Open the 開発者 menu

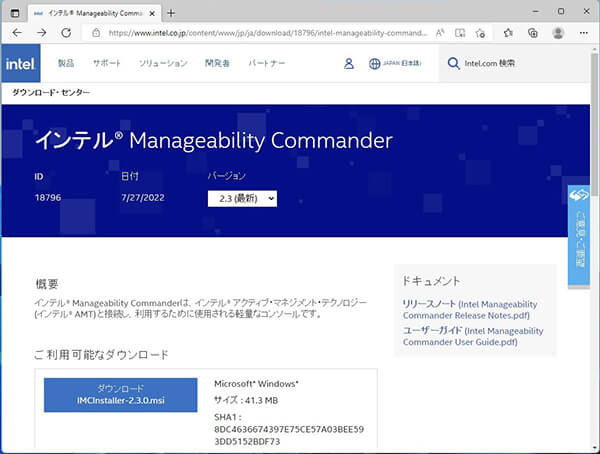217,63
